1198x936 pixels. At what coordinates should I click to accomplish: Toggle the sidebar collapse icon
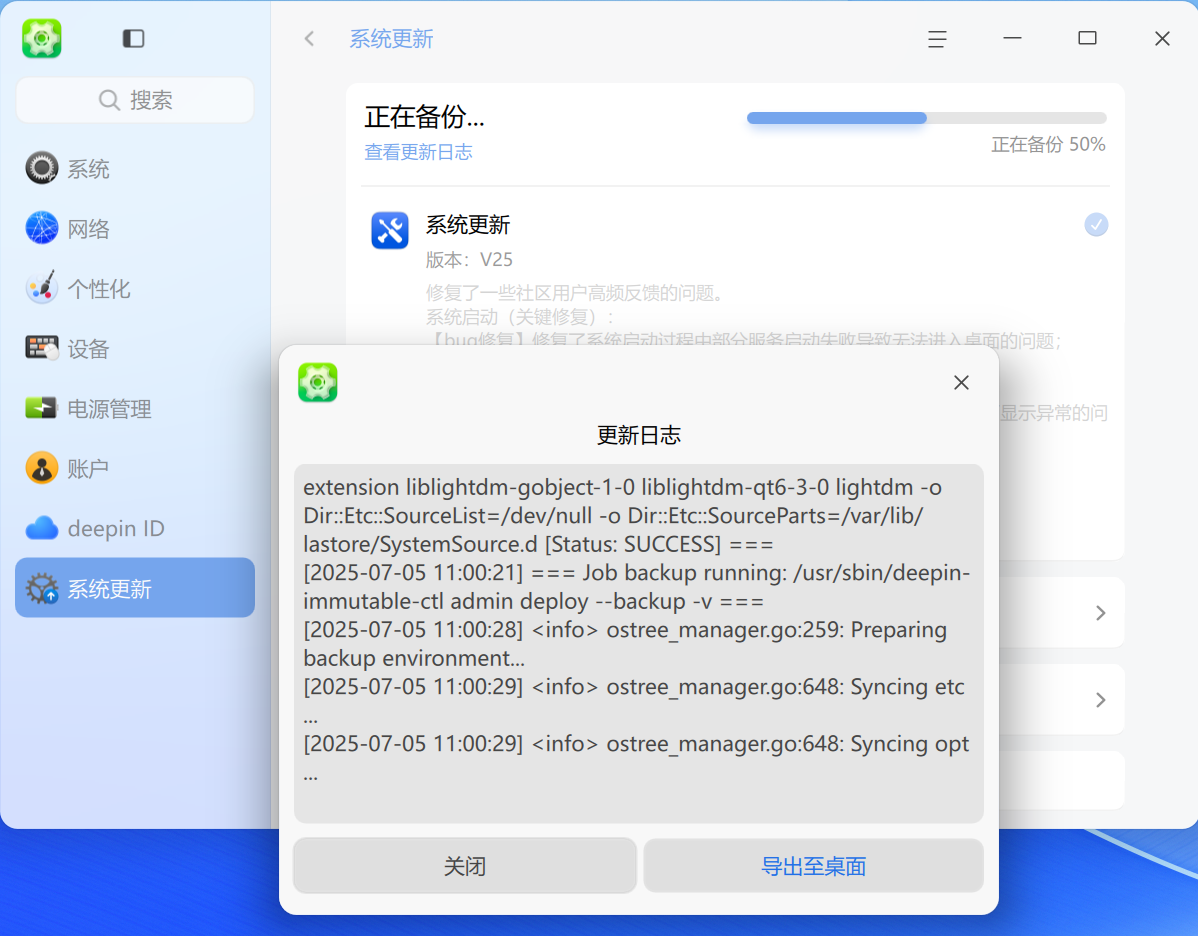[x=133, y=38]
